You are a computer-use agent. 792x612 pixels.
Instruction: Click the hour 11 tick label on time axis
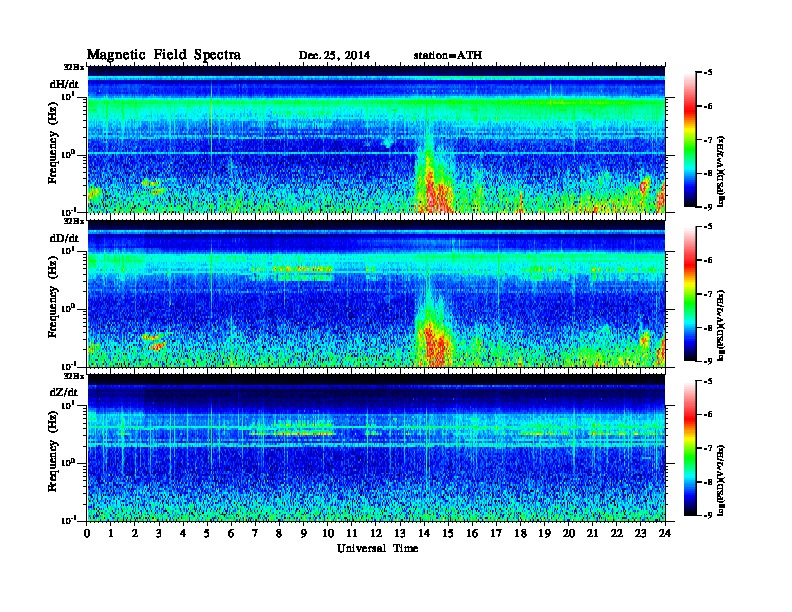click(352, 533)
